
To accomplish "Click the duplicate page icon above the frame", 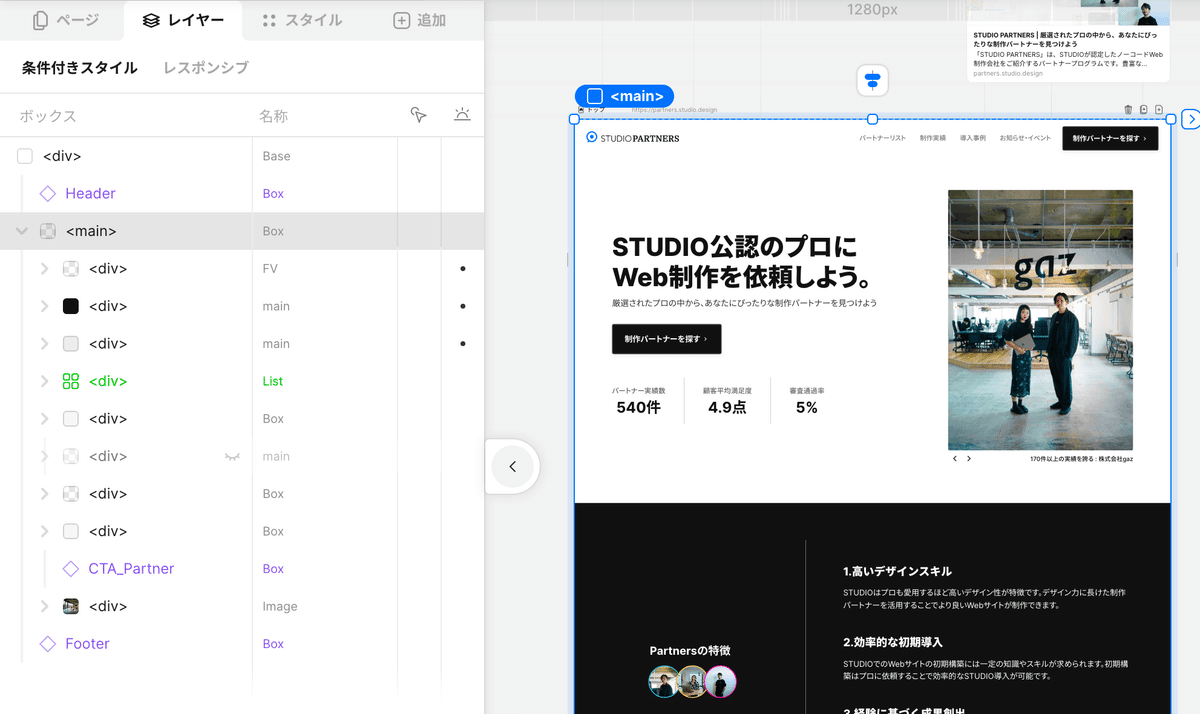I will pos(1143,109).
